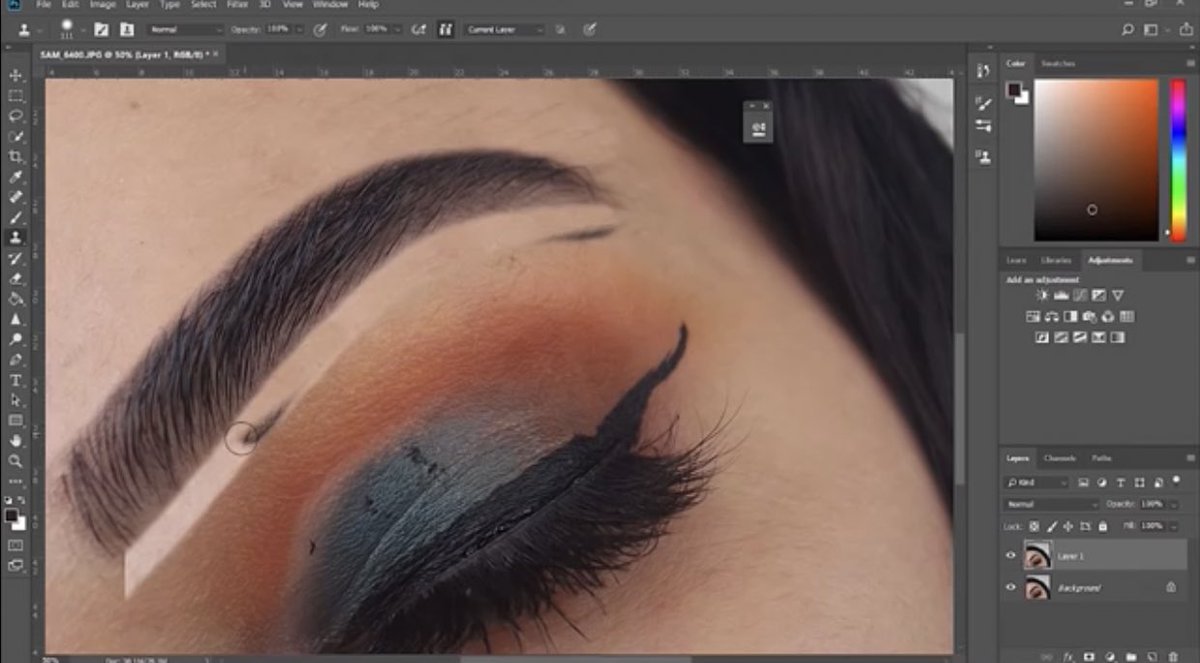Open the Image menu
The height and width of the screenshot is (663, 1200).
click(102, 5)
